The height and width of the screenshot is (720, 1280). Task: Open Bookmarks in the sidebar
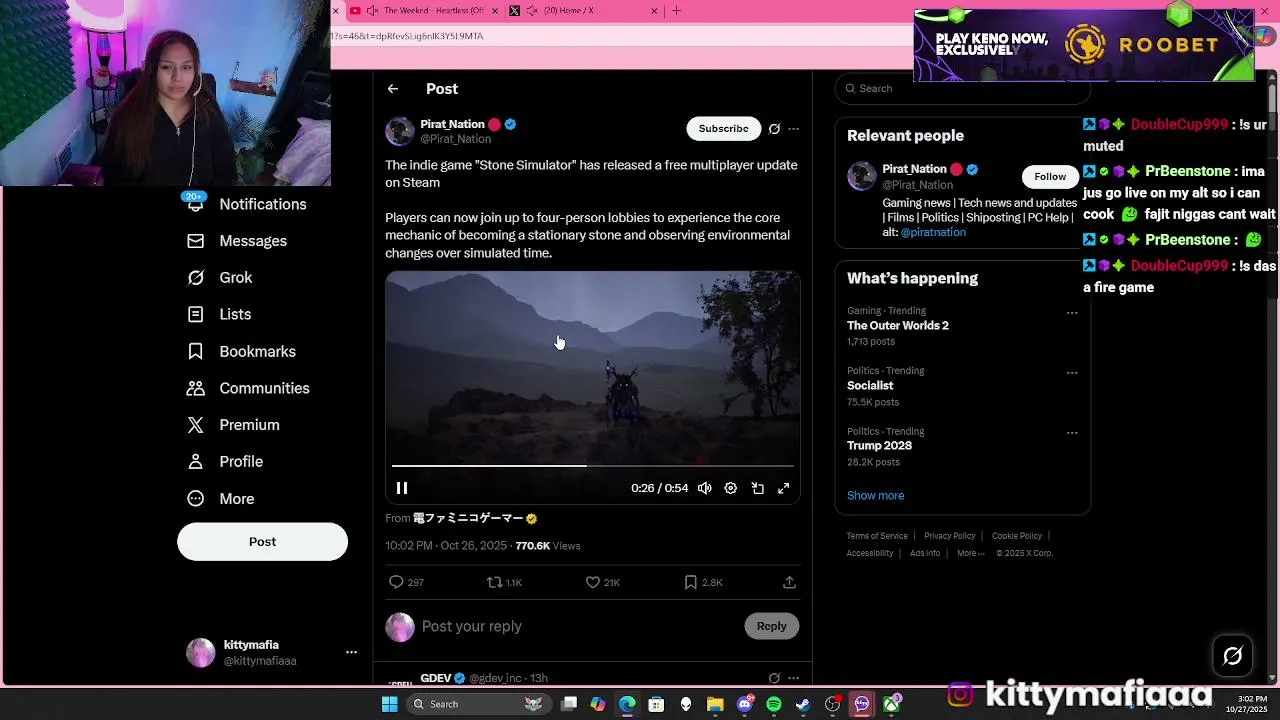coord(241,352)
